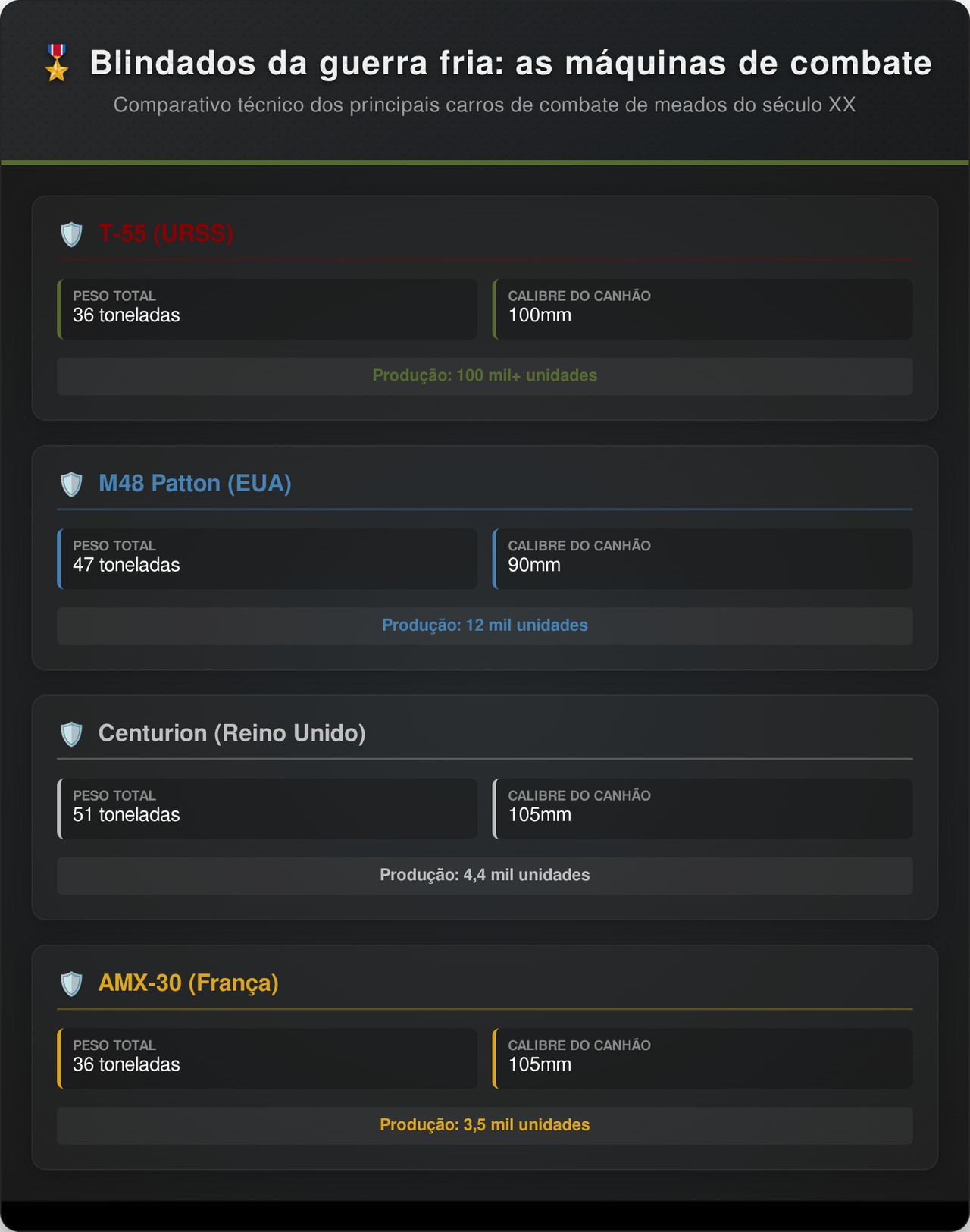Click the shield icon next to T-55 (URSS)
This screenshot has width=970, height=1232.
click(x=71, y=234)
